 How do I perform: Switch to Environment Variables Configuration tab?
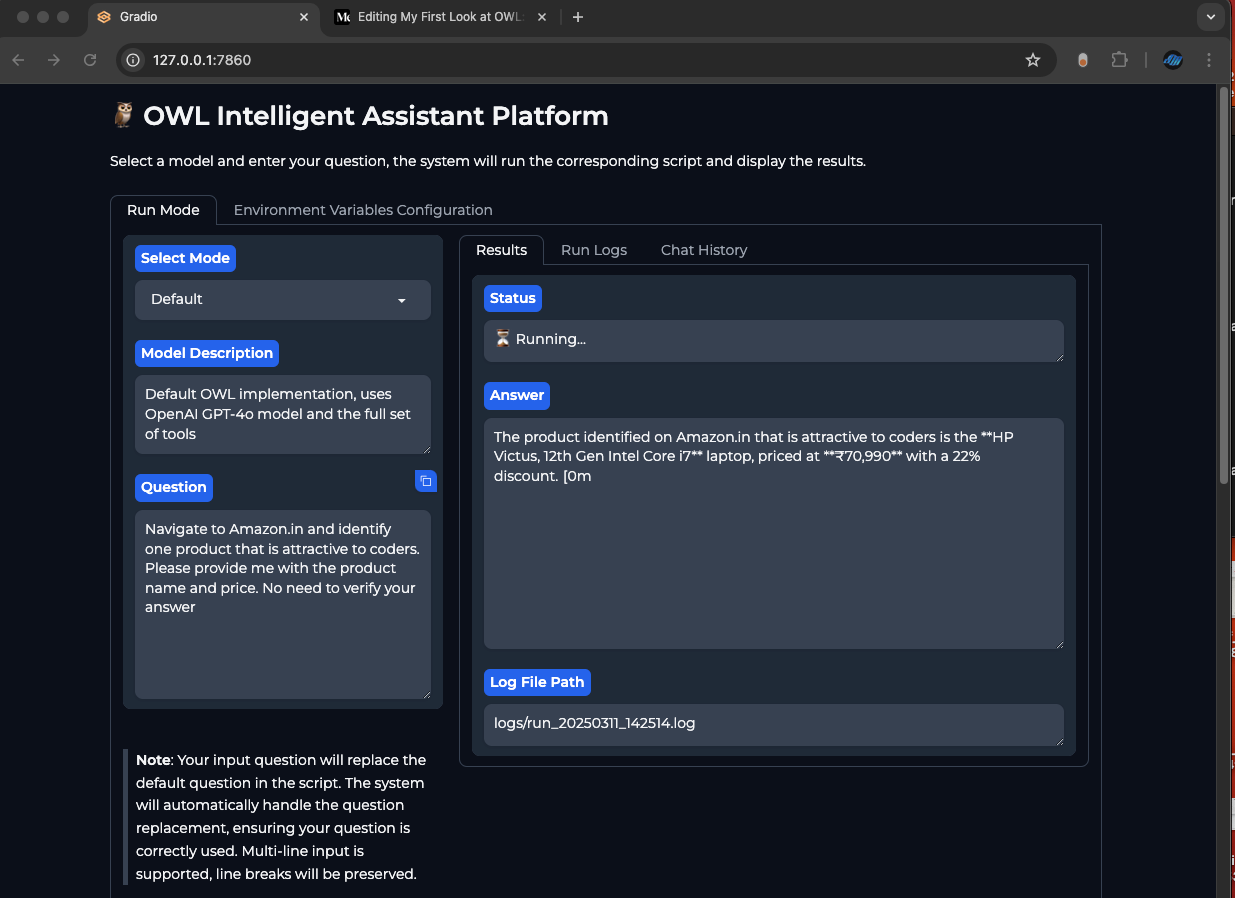pos(363,210)
